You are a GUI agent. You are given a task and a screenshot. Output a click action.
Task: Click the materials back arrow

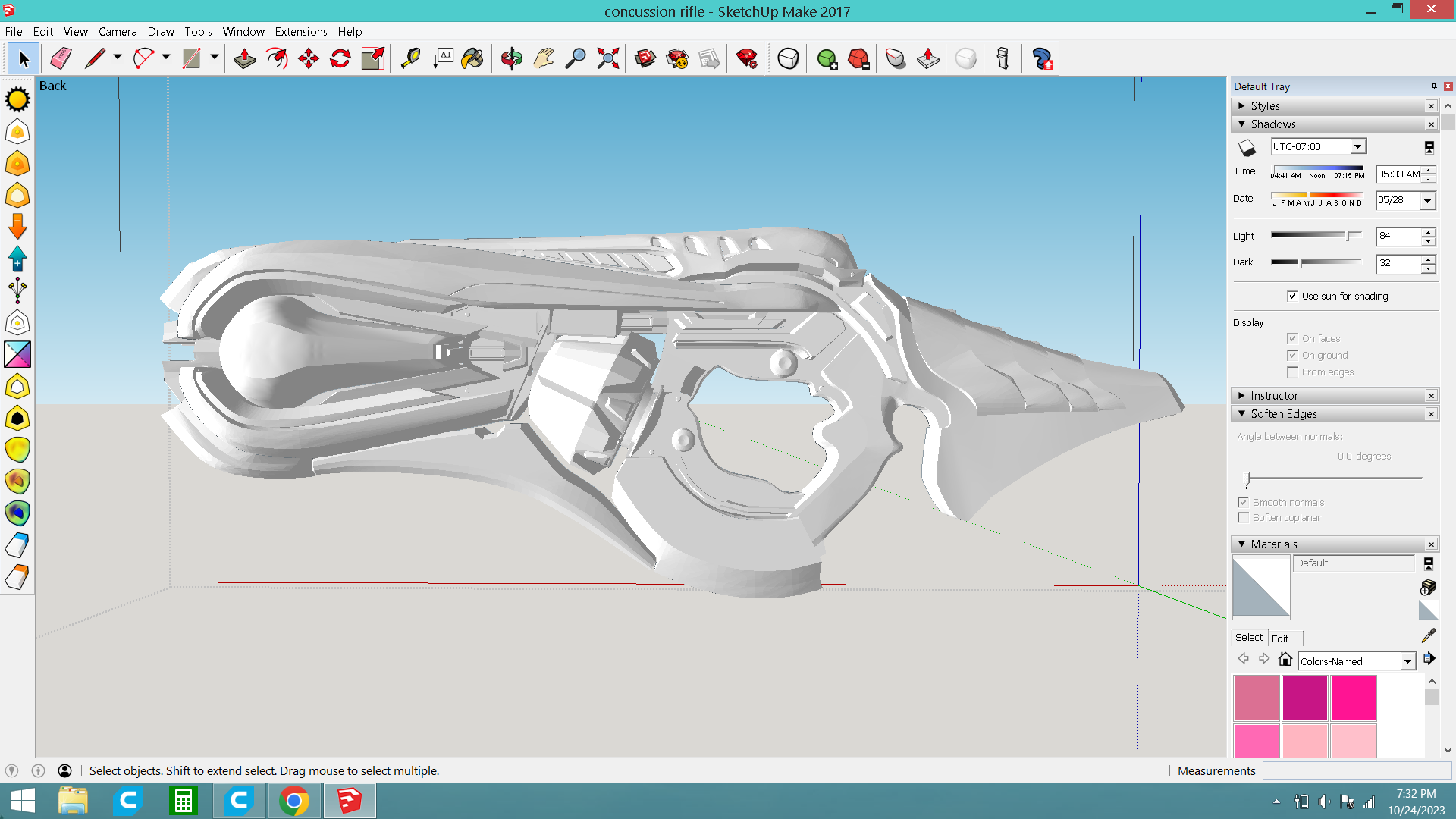pyautogui.click(x=1243, y=659)
